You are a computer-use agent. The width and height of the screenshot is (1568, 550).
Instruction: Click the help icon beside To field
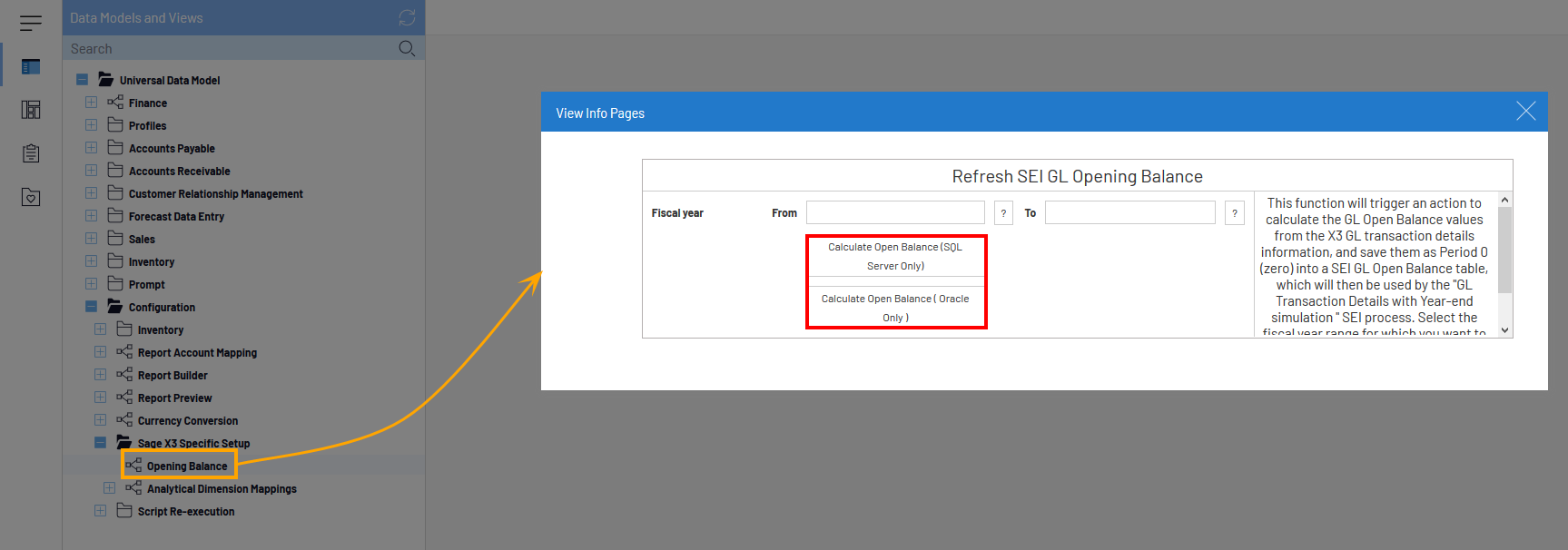[1234, 213]
